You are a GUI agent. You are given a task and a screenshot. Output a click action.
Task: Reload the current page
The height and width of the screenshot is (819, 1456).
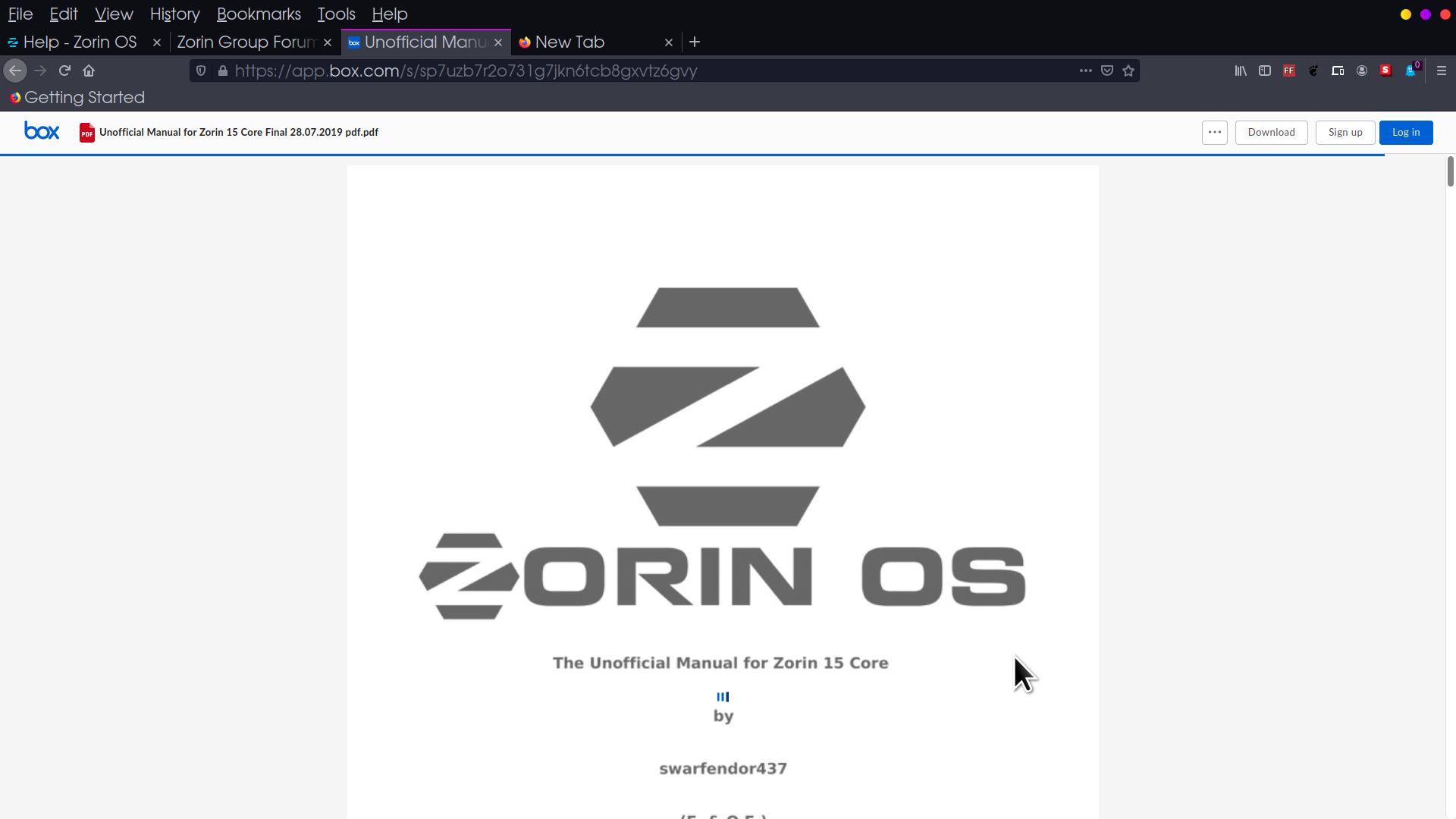(64, 71)
